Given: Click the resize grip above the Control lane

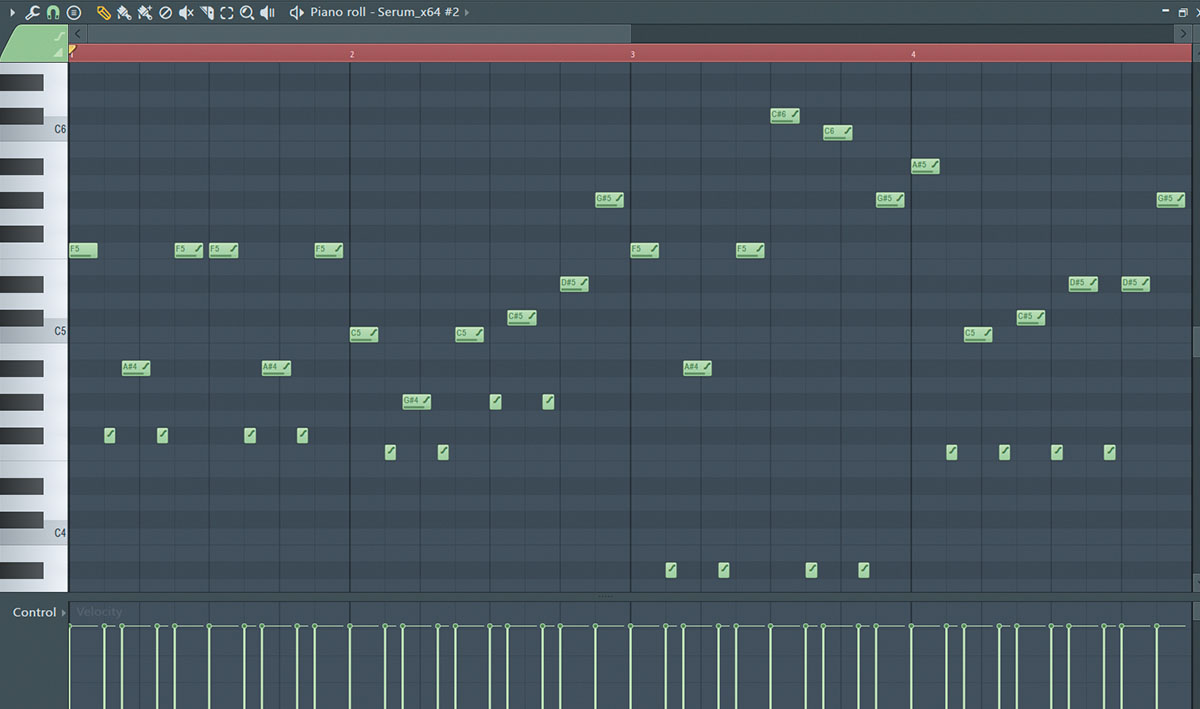Looking at the screenshot, I should pyautogui.click(x=604, y=596).
